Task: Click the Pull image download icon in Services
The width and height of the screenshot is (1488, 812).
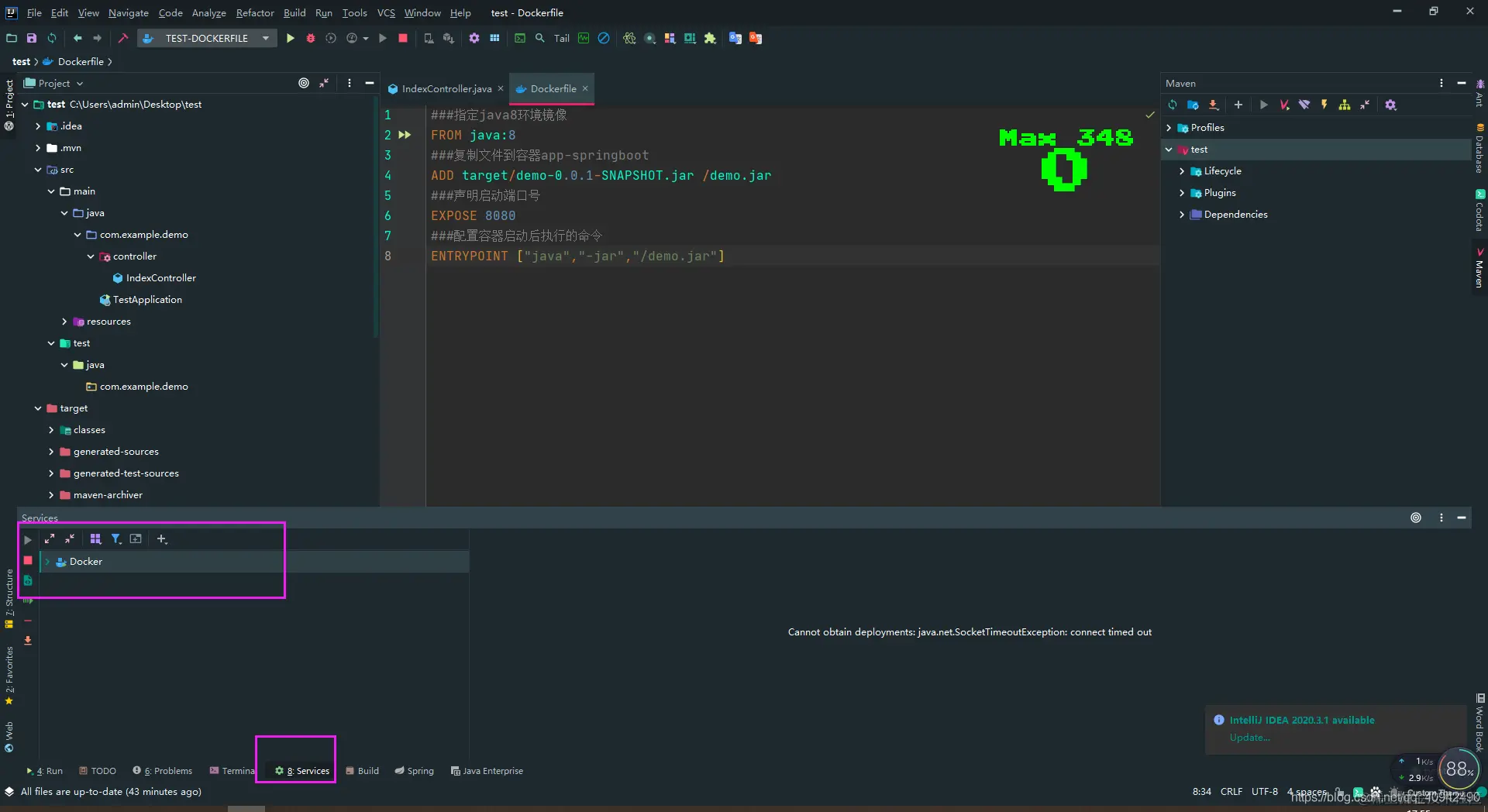Action: 28,640
